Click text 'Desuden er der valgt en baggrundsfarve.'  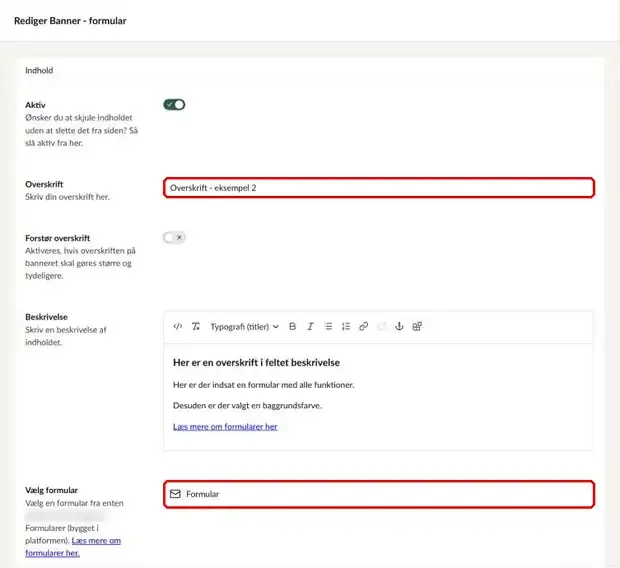point(247,405)
